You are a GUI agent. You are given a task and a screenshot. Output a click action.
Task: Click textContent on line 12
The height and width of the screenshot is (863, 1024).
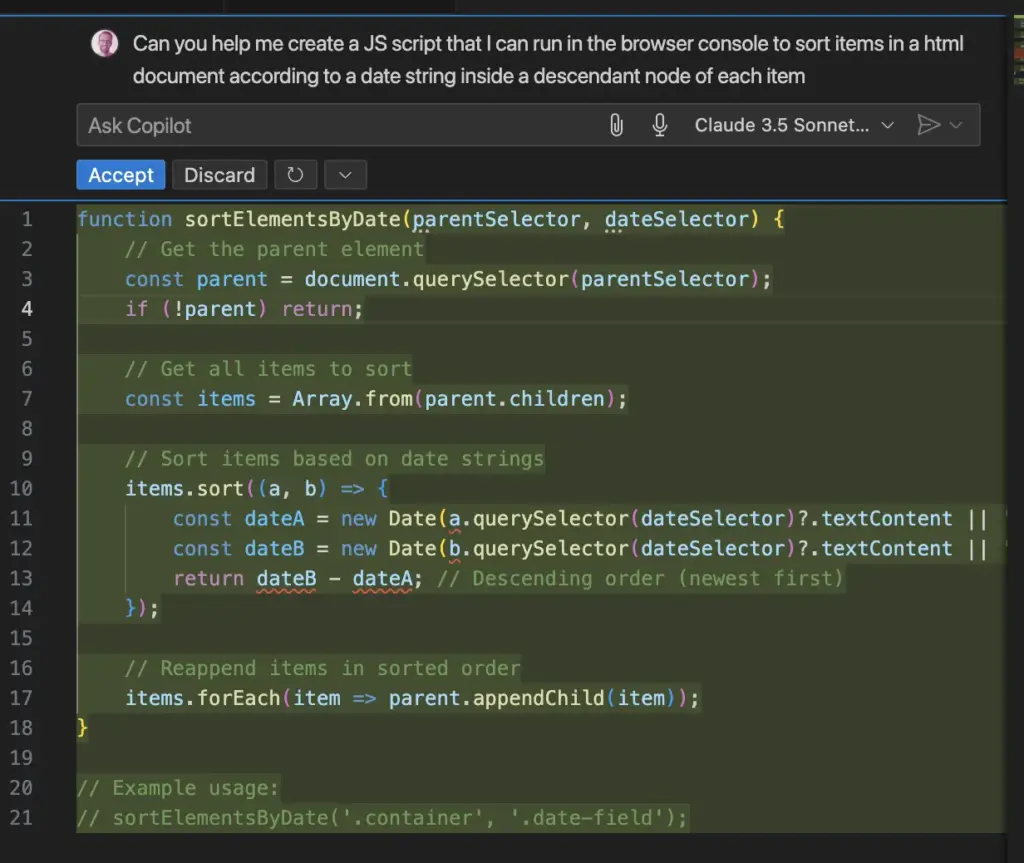coord(887,548)
